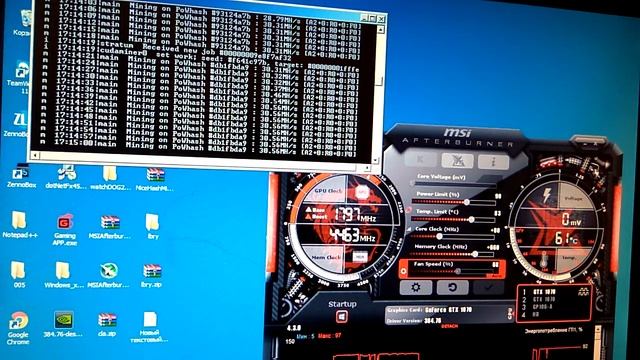Adjust the Memory Clock slider handle

(x=475, y=254)
